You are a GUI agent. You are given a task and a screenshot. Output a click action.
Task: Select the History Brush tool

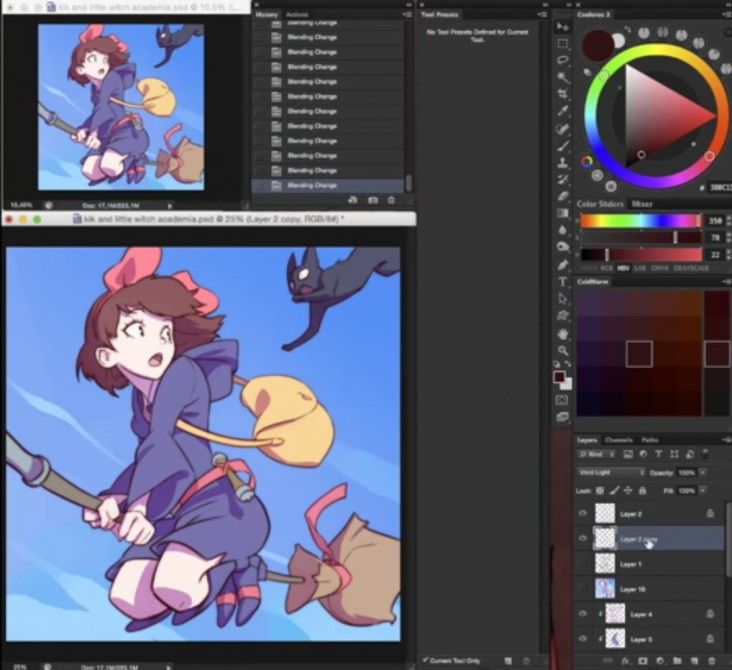[563, 179]
